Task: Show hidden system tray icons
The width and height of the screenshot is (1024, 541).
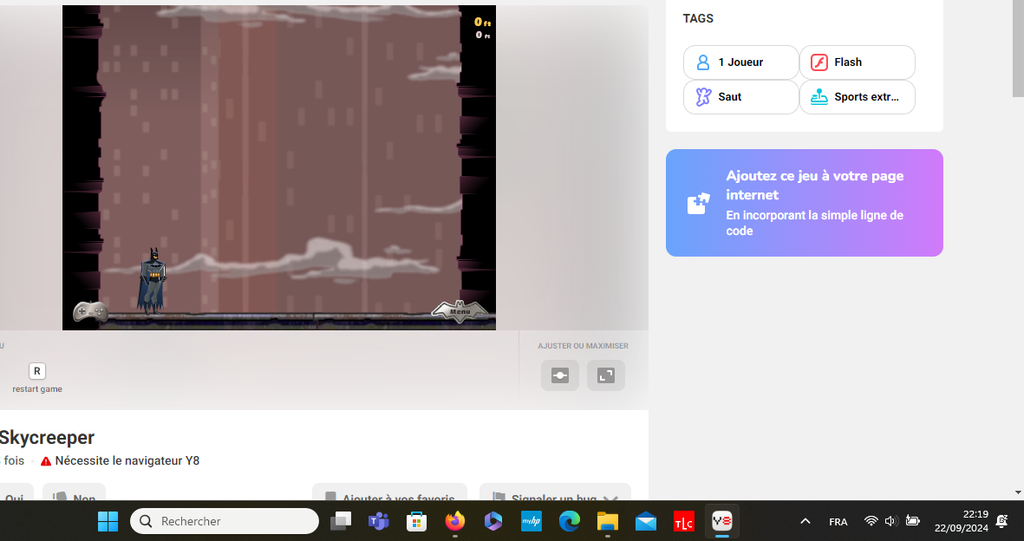Action: click(x=805, y=521)
